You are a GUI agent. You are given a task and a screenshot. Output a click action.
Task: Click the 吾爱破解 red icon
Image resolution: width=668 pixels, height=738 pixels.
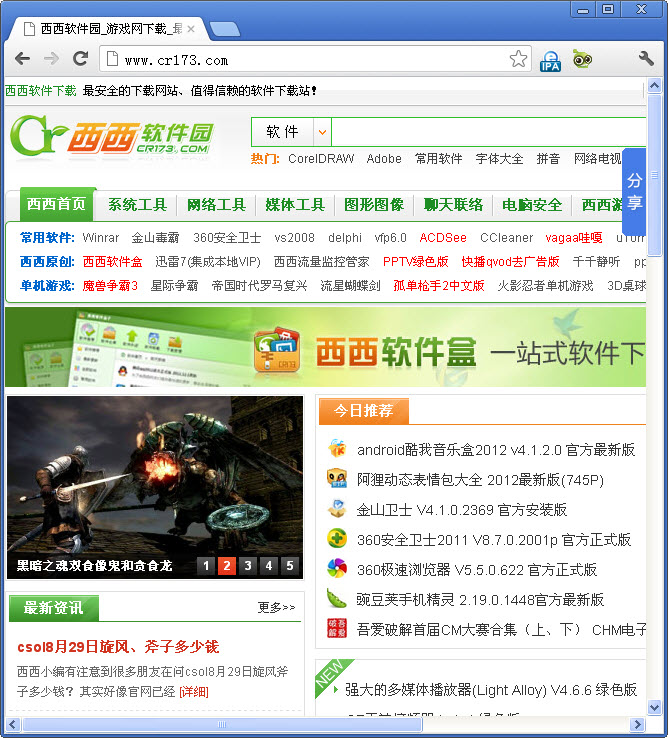point(337,628)
